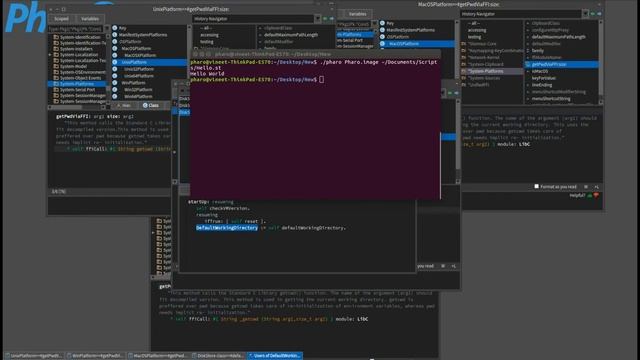The image size is (640, 360).
Task: Click class icon beside Win64Platform
Action: click(x=115, y=96)
